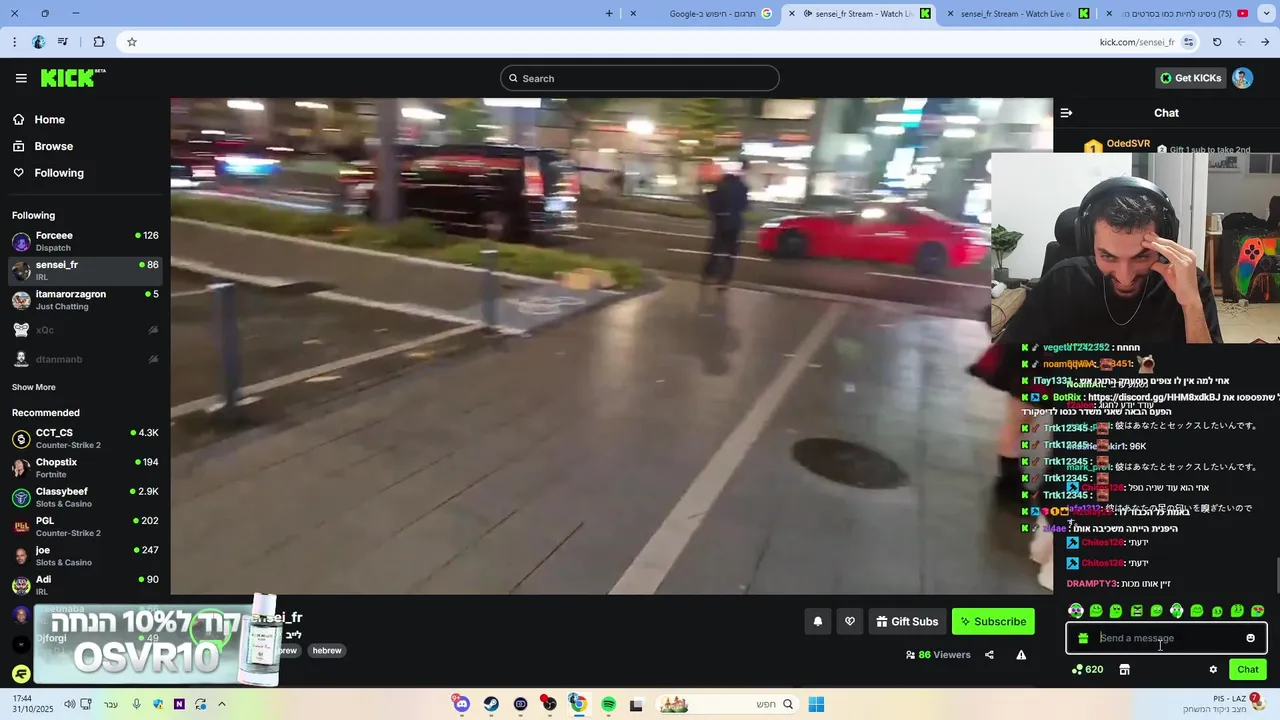This screenshot has height=720, width=1280.
Task: Open the taskbar volume control
Action: (x=70, y=704)
